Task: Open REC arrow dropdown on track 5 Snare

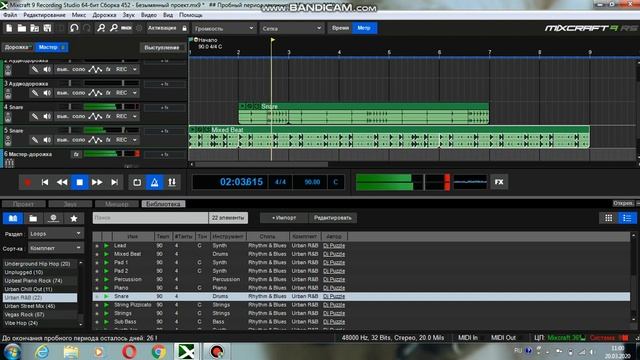Action: tap(134, 140)
